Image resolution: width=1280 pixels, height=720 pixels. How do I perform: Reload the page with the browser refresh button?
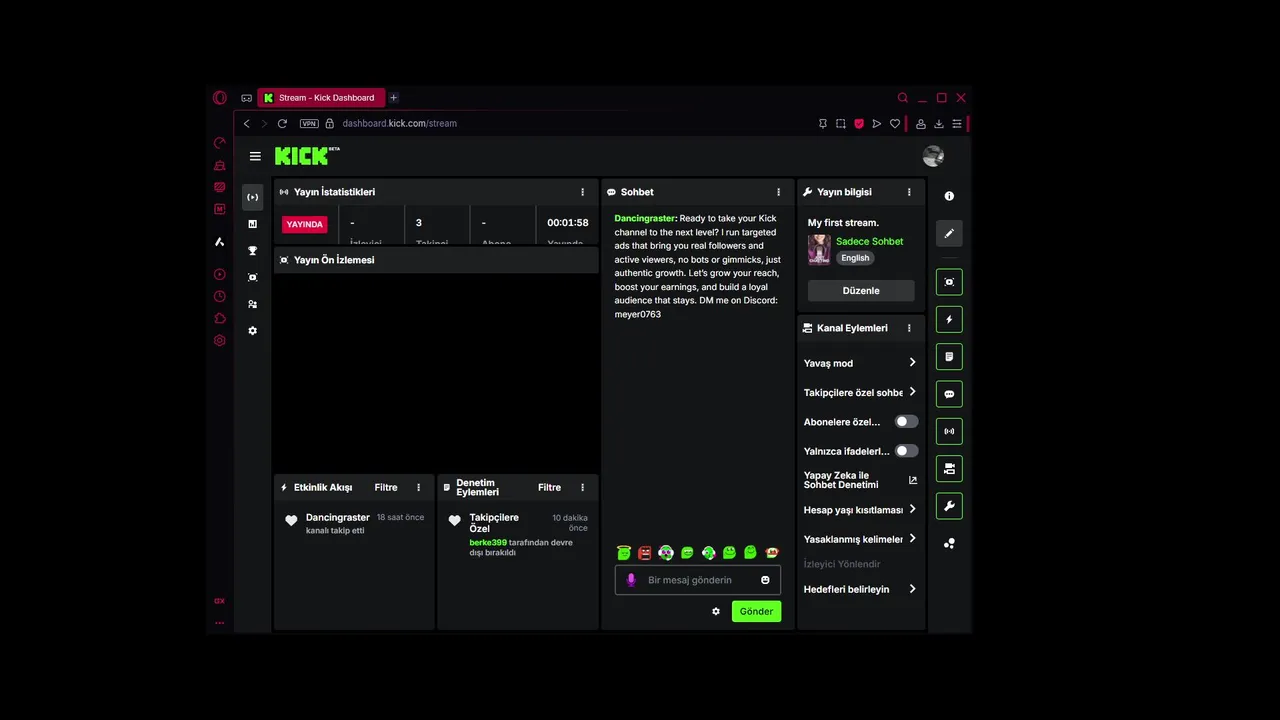282,123
